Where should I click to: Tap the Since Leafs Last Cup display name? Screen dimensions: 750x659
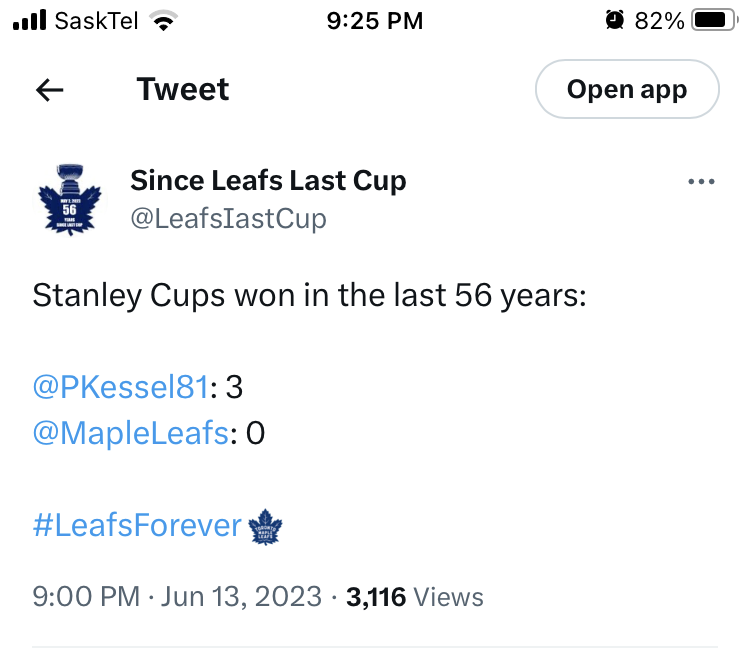pyautogui.click(x=268, y=181)
